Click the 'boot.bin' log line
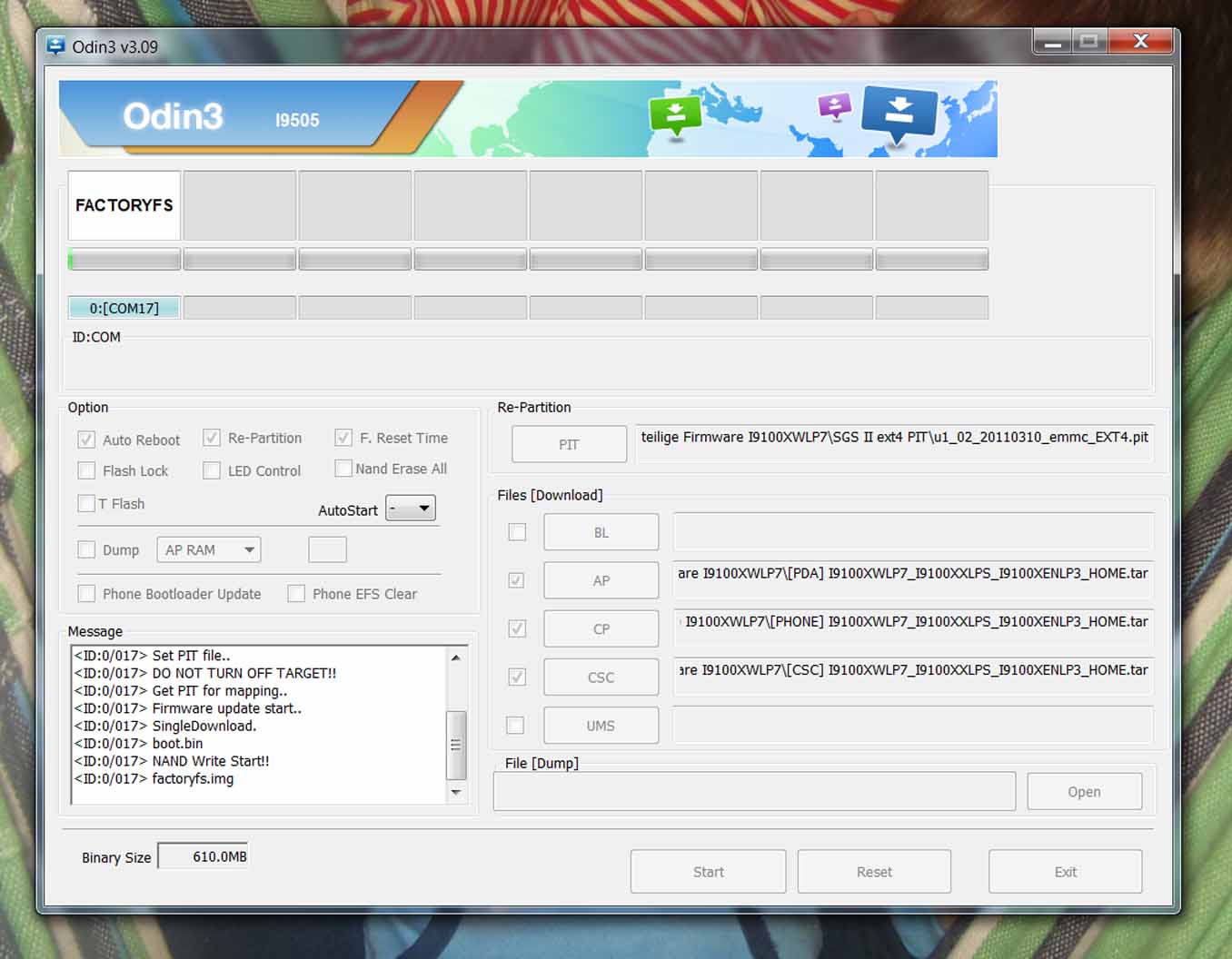1232x959 pixels. (x=139, y=743)
